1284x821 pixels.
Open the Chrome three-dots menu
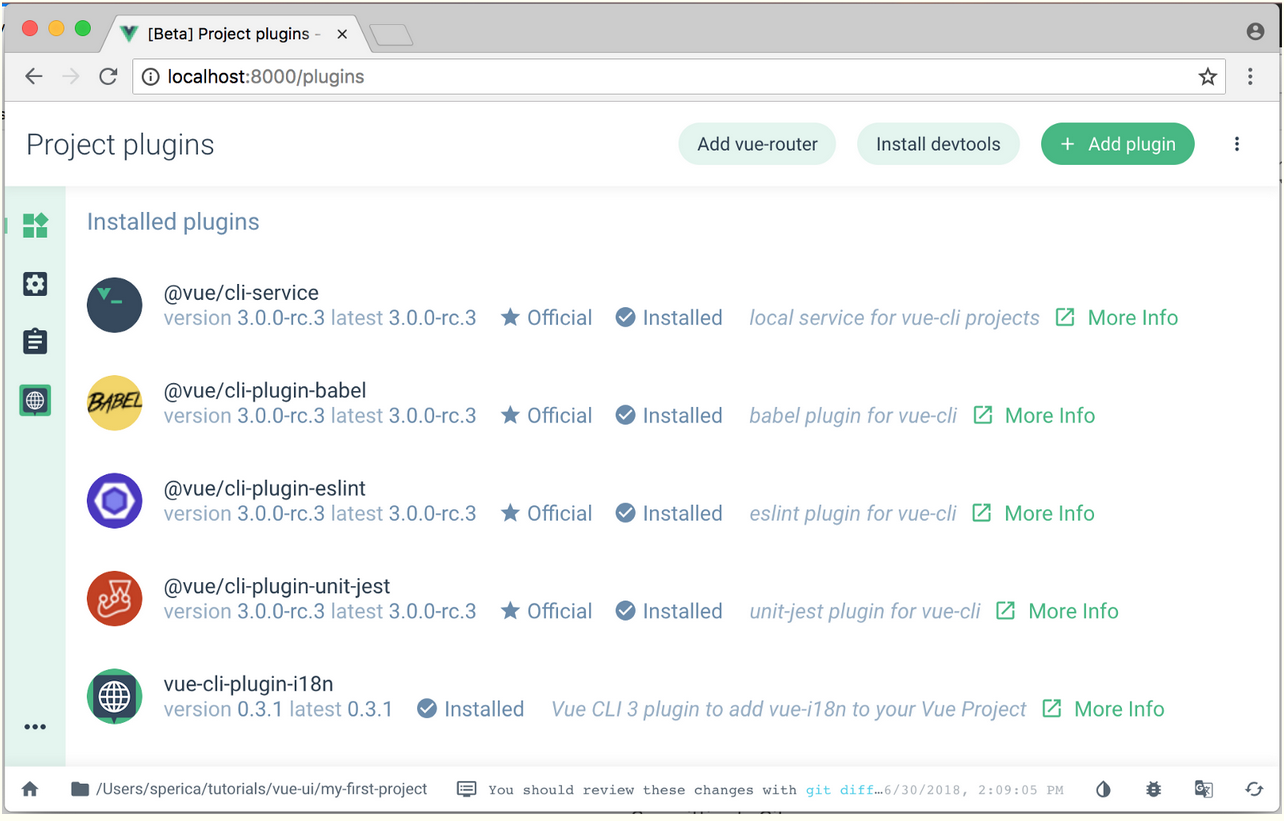click(1250, 77)
